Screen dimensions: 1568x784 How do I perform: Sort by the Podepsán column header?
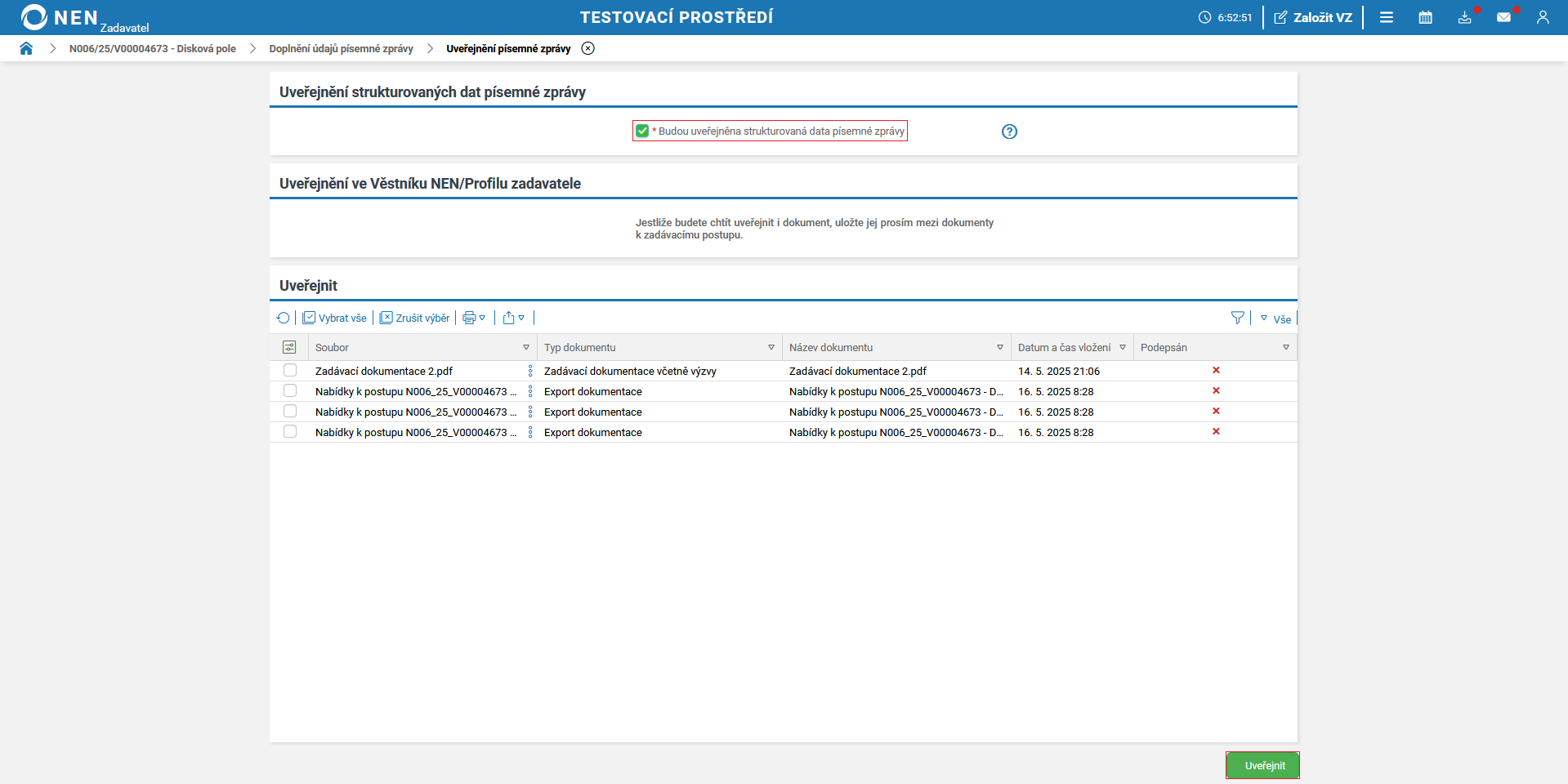pyautogui.click(x=1164, y=347)
